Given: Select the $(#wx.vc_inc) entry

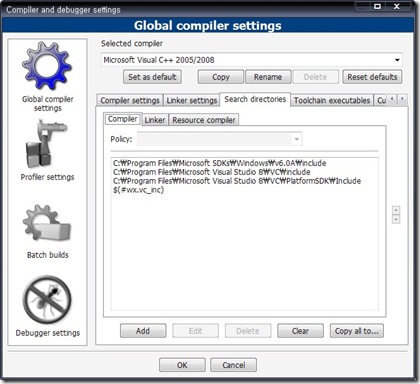Looking at the screenshot, I should coord(138,190).
